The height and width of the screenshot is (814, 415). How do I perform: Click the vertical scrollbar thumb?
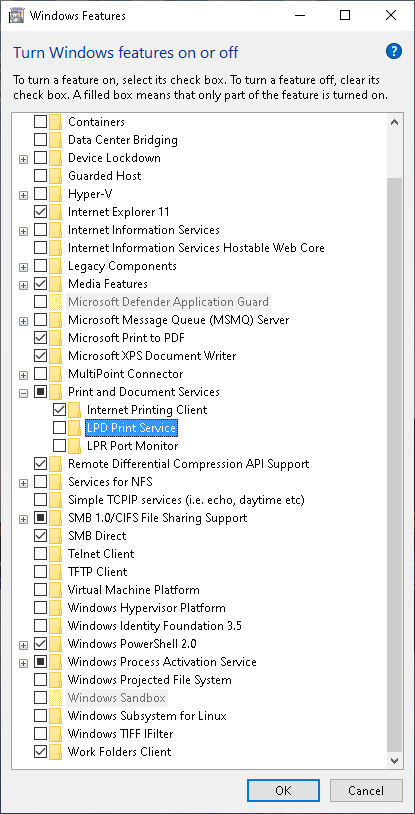point(394,464)
